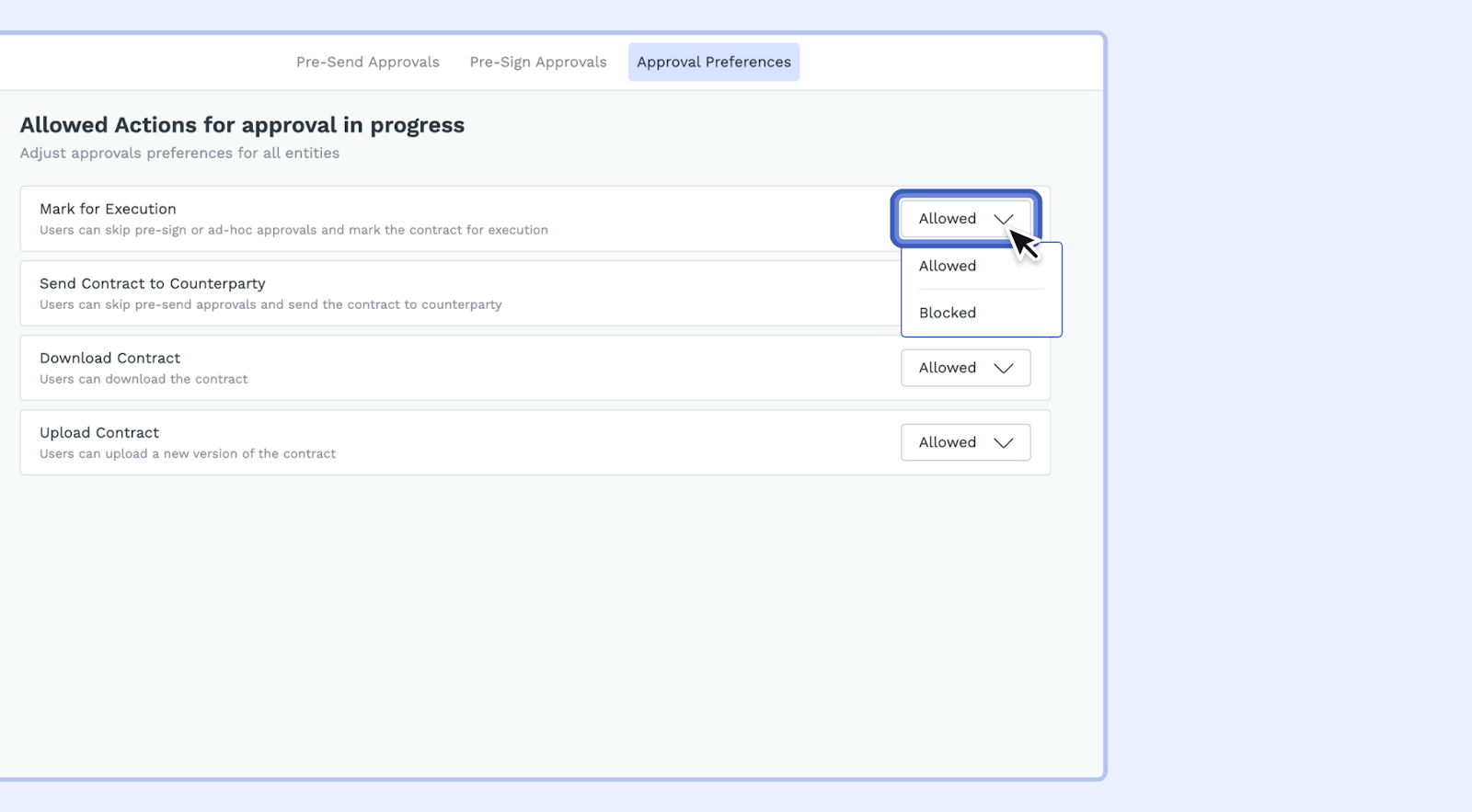Expand the Upload Contract permission dropdown
The width and height of the screenshot is (1472, 812).
click(x=964, y=442)
